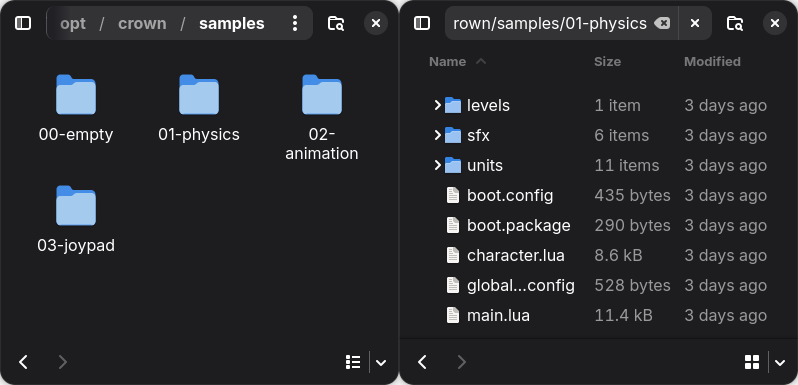Click the 11 items size cell

(626, 166)
